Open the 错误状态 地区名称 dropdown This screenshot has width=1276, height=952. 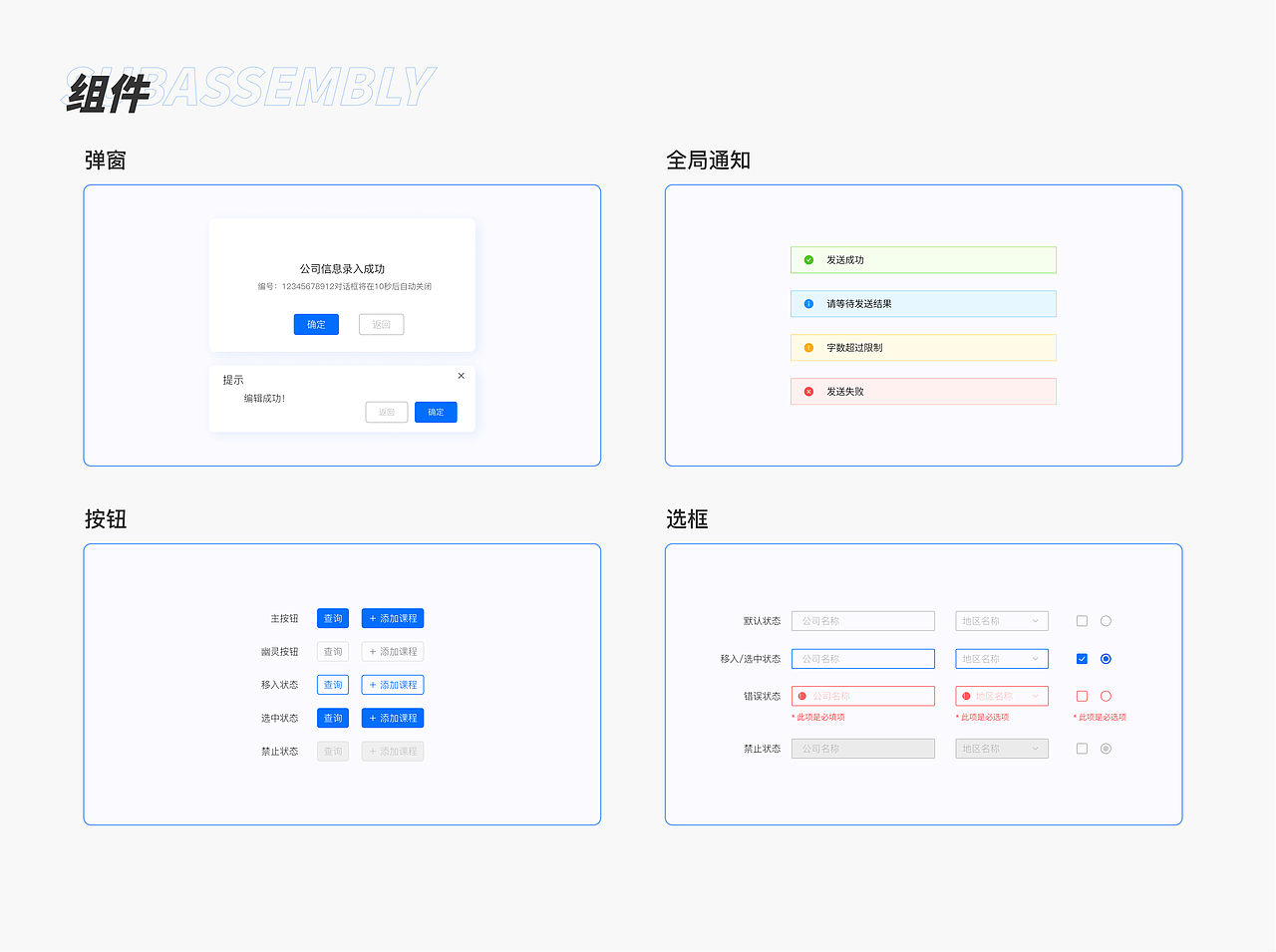(1002, 697)
